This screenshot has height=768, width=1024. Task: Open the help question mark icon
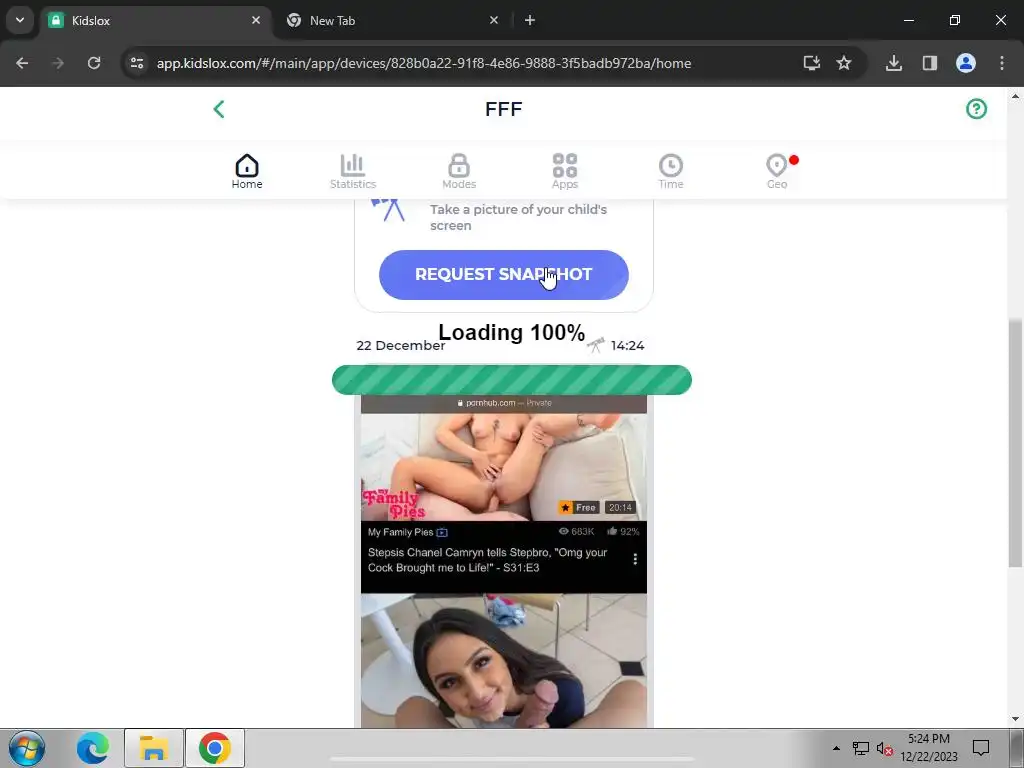pos(976,109)
